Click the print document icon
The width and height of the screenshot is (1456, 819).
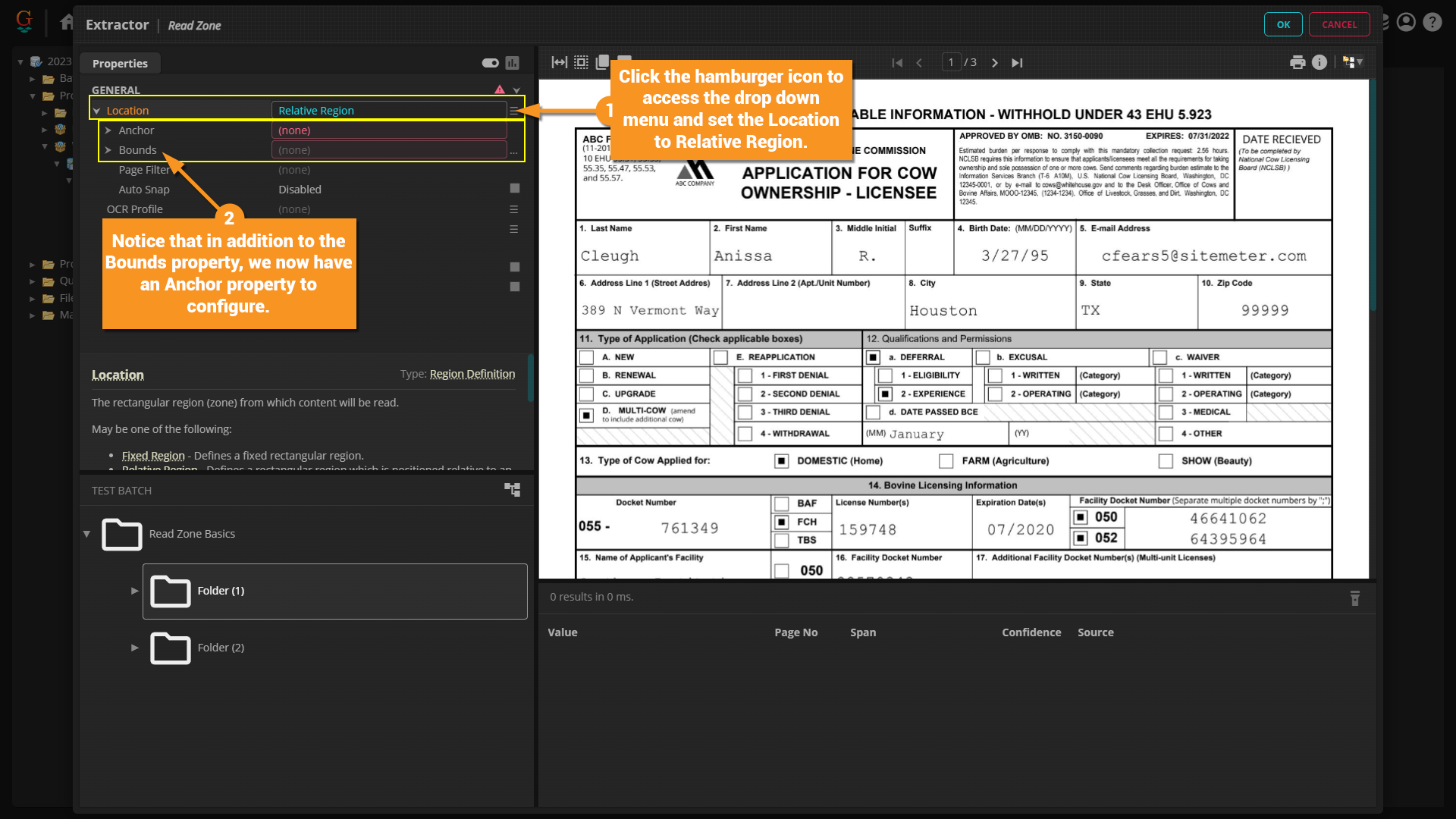tap(1298, 62)
